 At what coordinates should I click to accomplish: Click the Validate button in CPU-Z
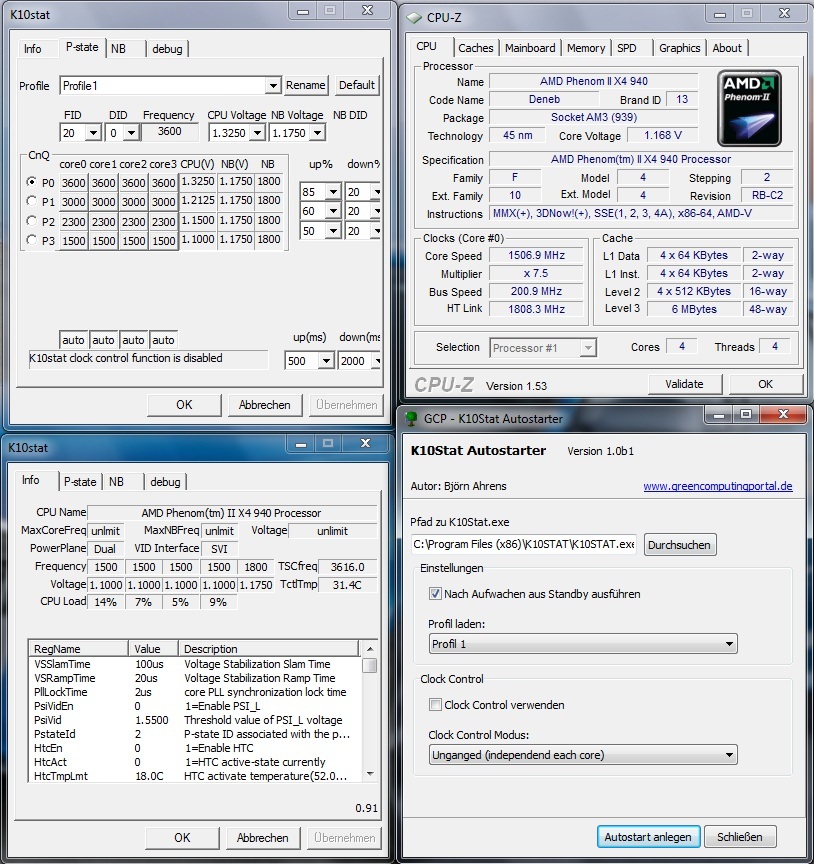click(x=684, y=384)
